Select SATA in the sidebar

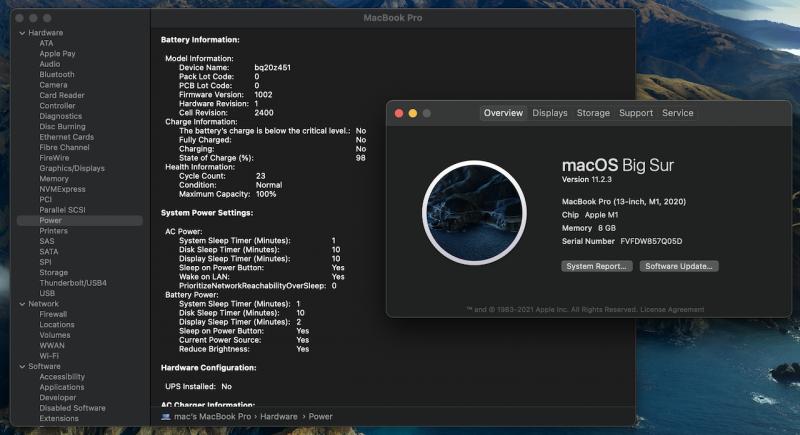[48, 252]
